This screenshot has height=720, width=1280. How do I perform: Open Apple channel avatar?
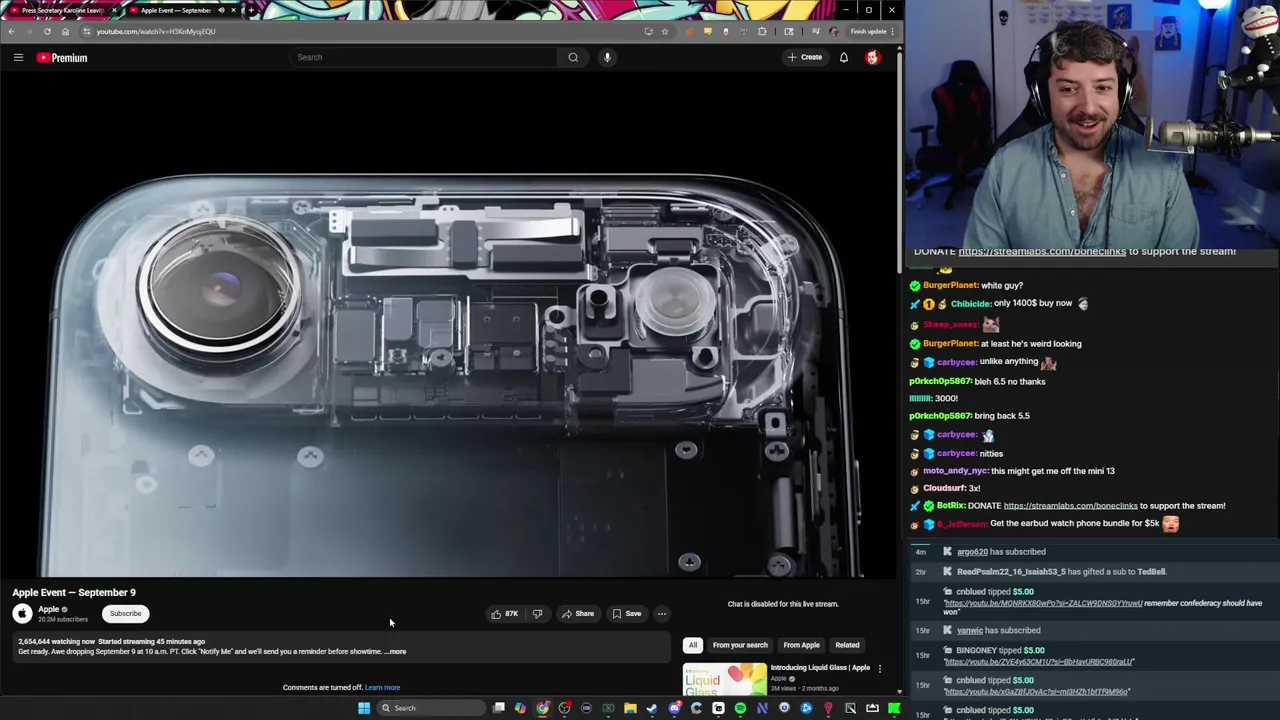coord(22,613)
